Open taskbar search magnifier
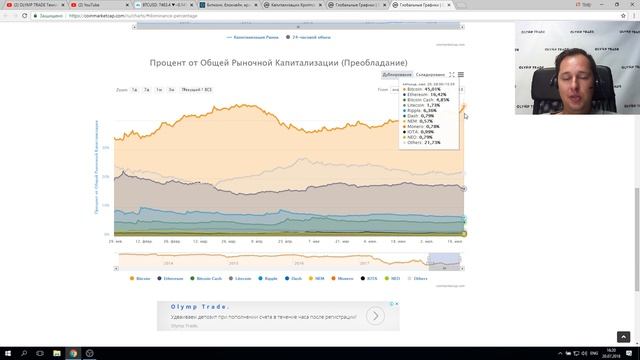Viewport: 640px width, 360px height. coord(24,353)
